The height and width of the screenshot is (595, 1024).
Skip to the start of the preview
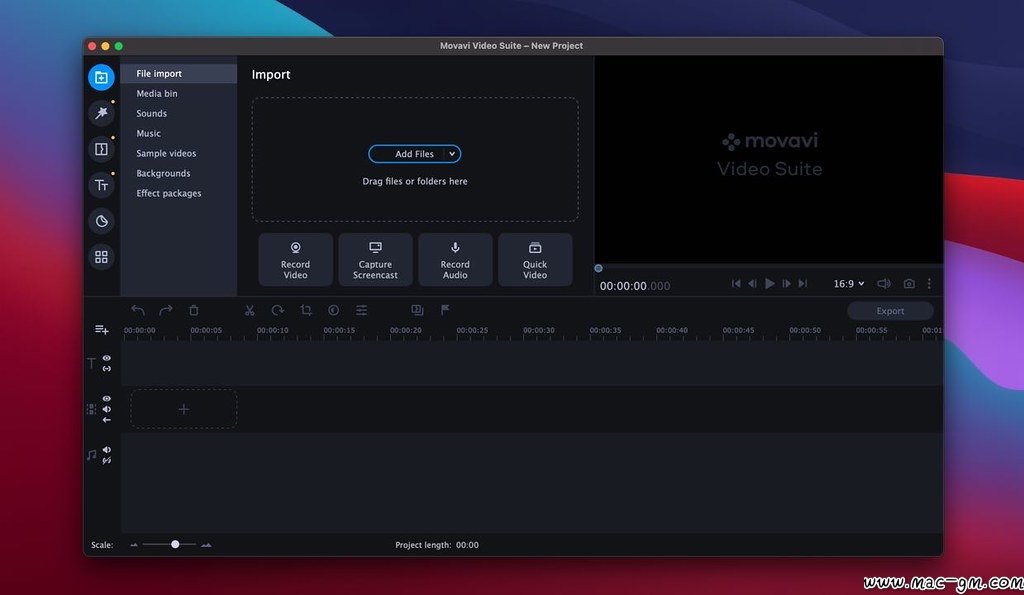[x=736, y=283]
